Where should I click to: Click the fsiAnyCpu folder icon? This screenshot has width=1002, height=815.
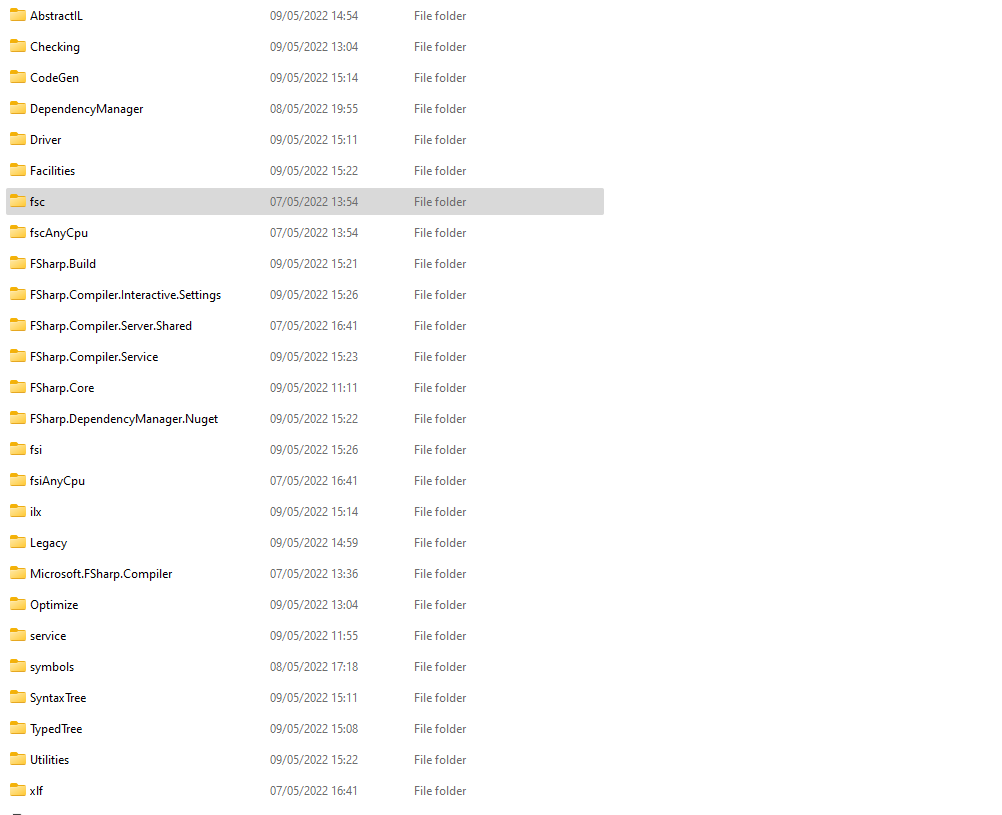coord(18,480)
